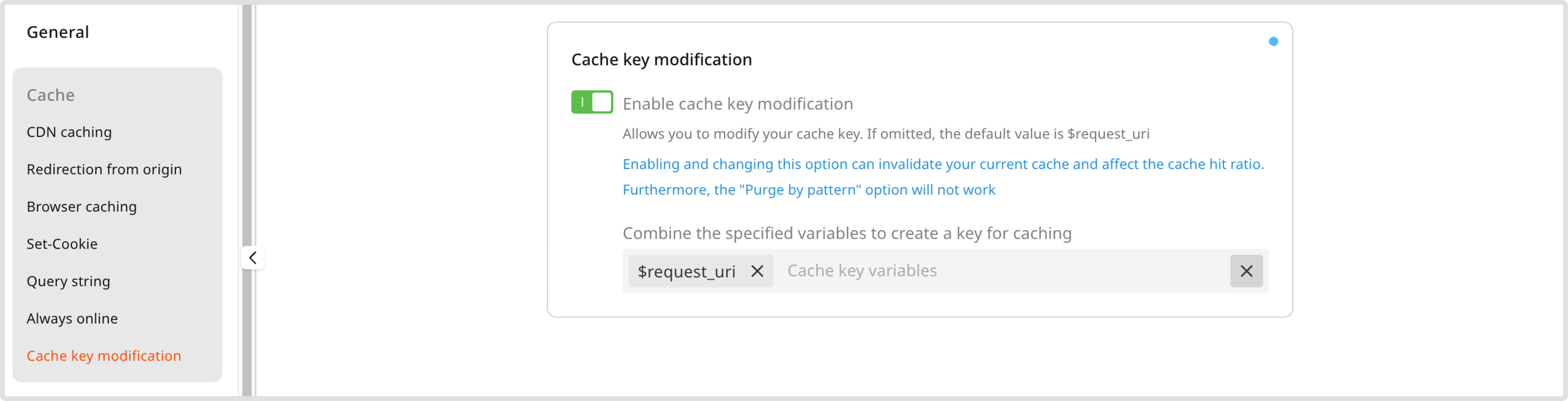Image resolution: width=1568 pixels, height=401 pixels.
Task: Select Cache key modification in sidebar
Action: [x=104, y=356]
